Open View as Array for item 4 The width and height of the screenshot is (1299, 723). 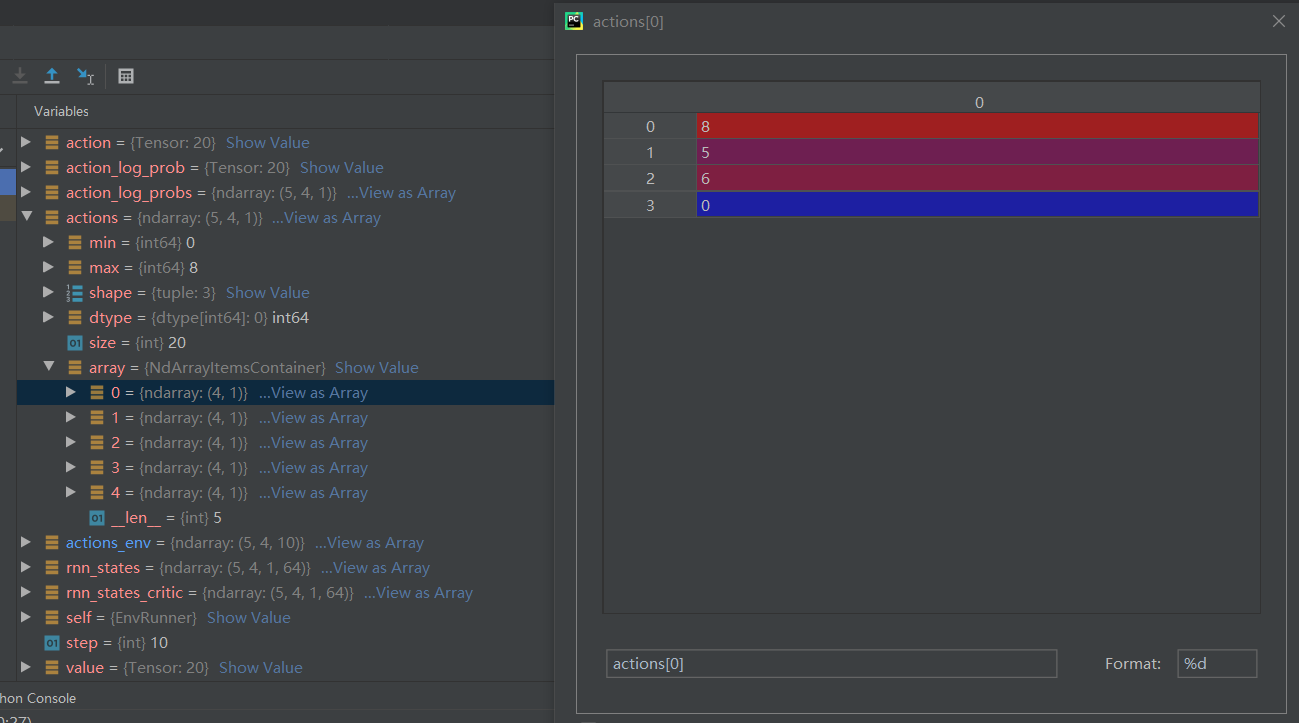click(x=313, y=492)
